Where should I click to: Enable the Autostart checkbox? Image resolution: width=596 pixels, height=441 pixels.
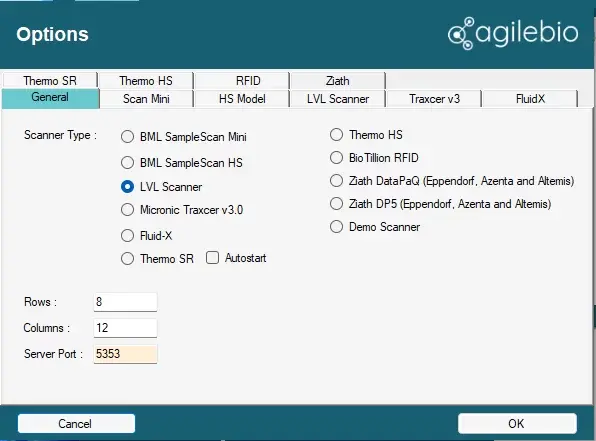212,258
